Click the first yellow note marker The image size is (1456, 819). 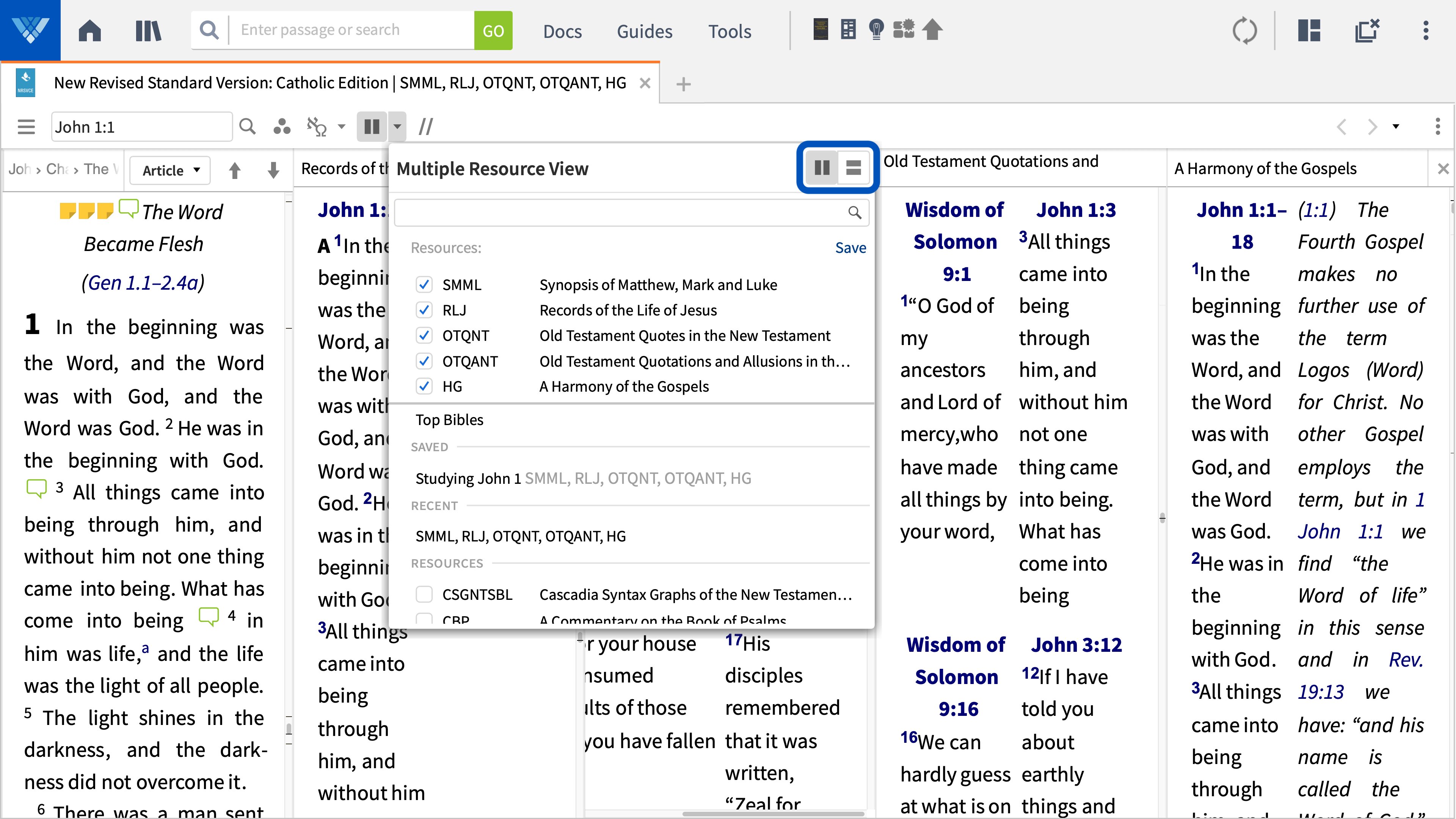pos(68,211)
